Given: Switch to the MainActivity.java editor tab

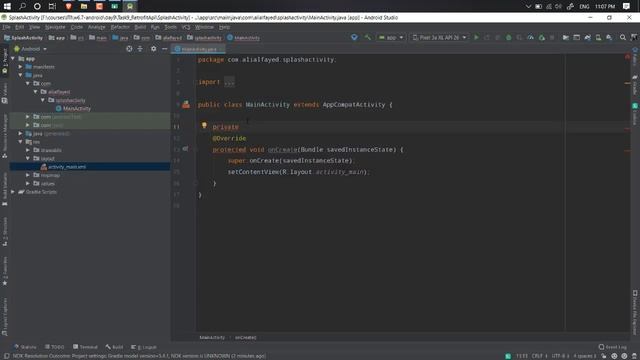Looking at the screenshot, I should (x=198, y=49).
